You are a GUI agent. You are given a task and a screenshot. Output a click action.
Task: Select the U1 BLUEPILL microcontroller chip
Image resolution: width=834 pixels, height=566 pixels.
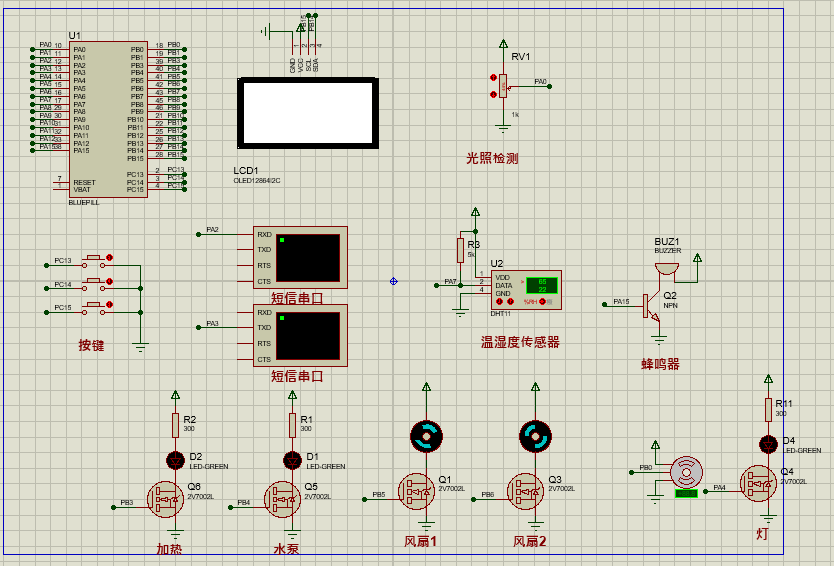(108, 119)
